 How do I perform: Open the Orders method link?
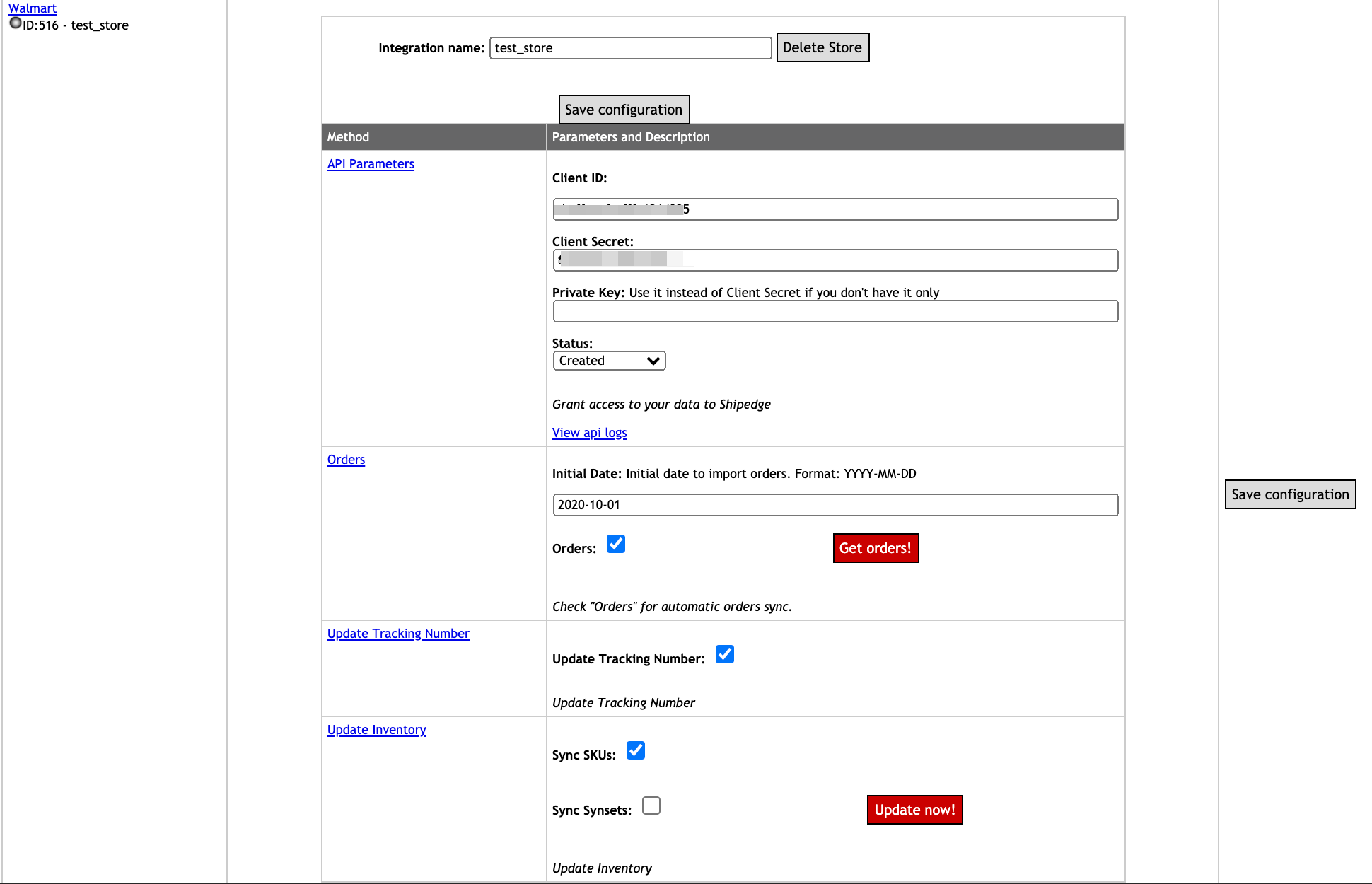tap(346, 460)
